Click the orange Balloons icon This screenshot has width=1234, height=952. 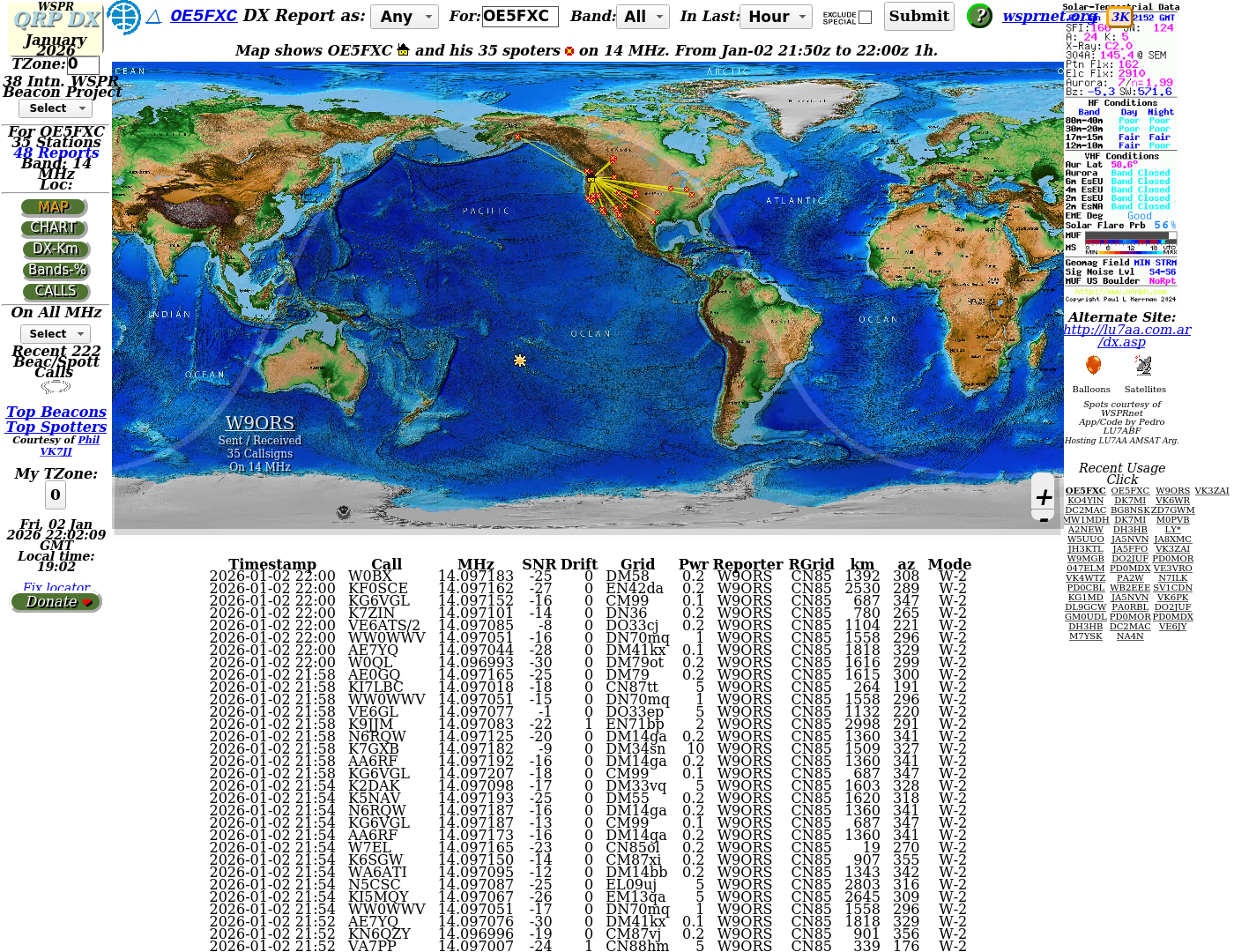coord(1093,366)
